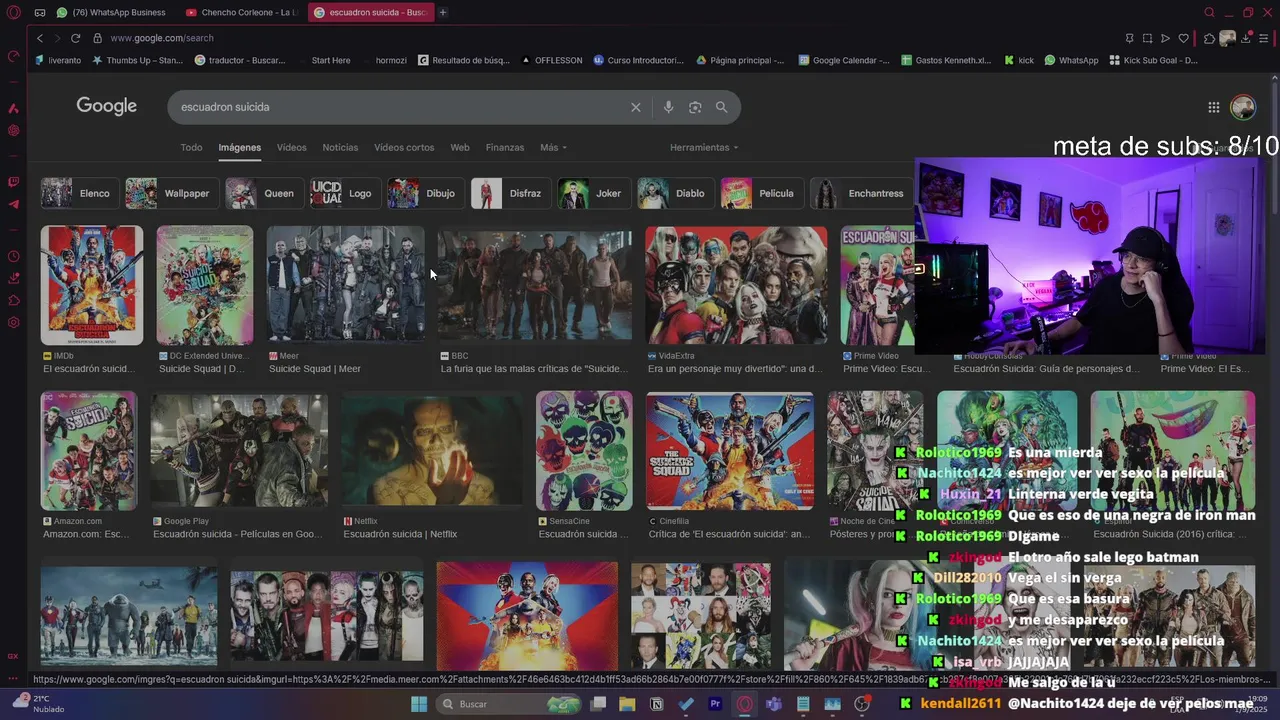Select the Videos cortos tab

coord(404,147)
